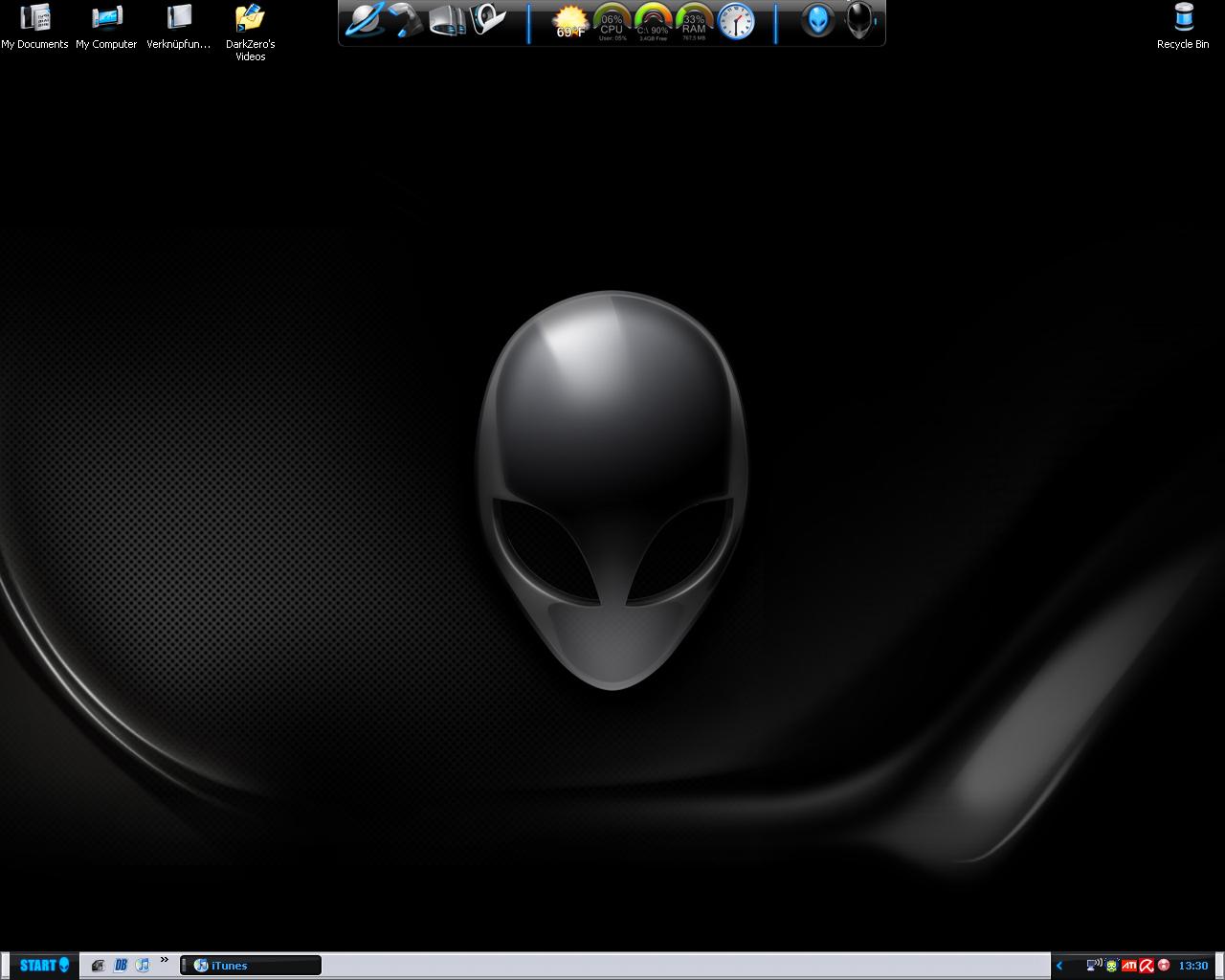
Task: Open the weather widget showing 69°F
Action: [x=570, y=22]
